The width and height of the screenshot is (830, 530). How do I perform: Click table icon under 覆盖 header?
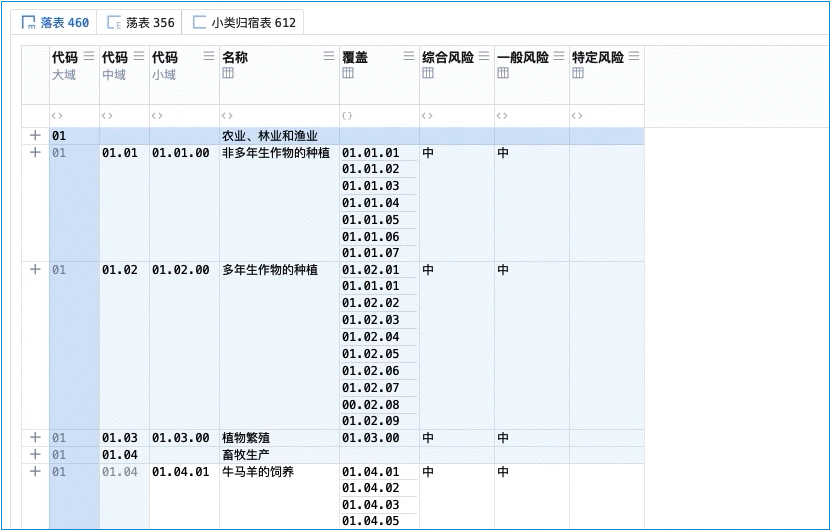click(348, 74)
